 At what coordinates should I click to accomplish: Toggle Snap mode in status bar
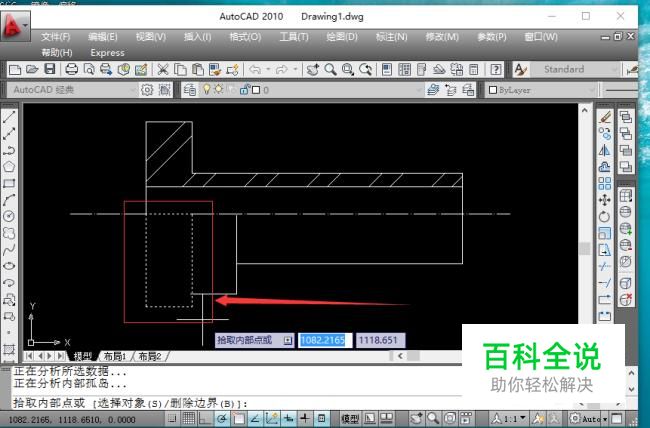coord(172,418)
